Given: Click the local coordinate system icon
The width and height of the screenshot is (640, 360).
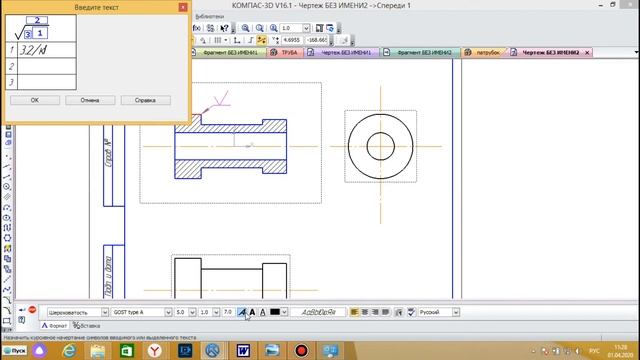Looking at the screenshot, I should 236,40.
